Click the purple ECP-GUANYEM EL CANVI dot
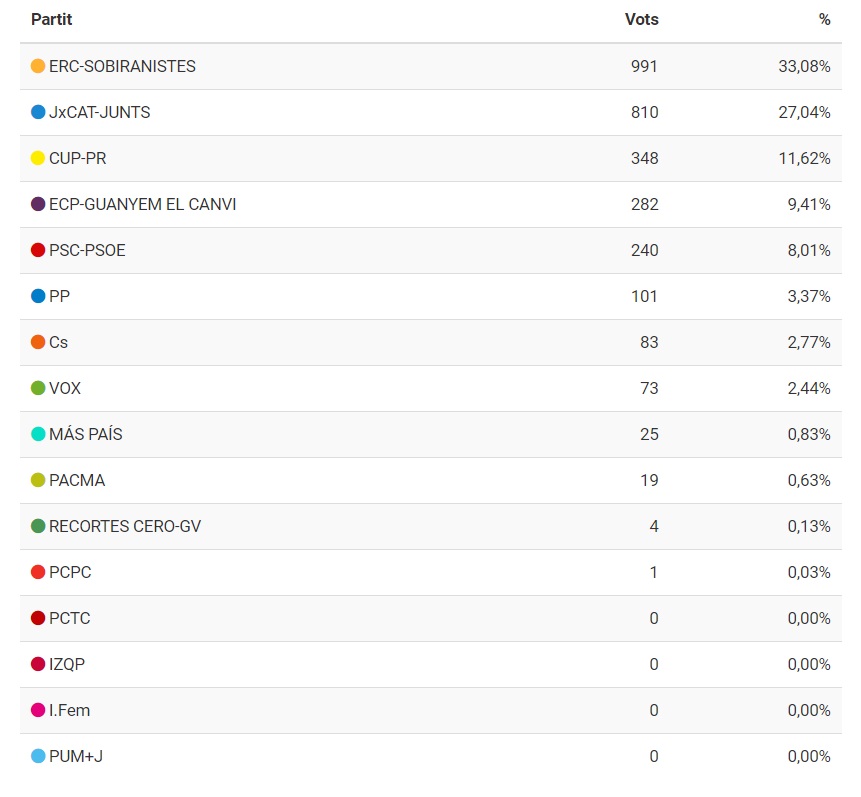The height and width of the screenshot is (797, 861). tap(38, 204)
